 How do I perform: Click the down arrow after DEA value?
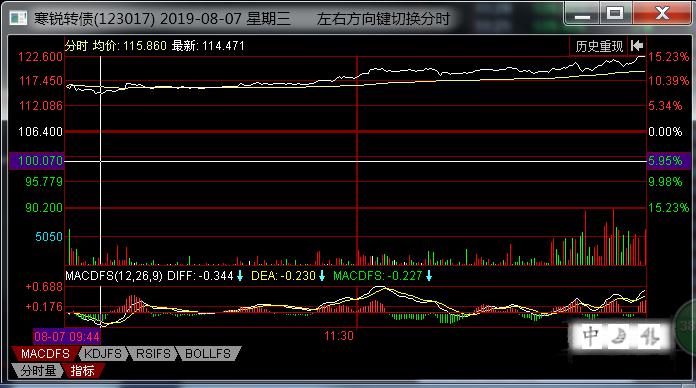322,276
